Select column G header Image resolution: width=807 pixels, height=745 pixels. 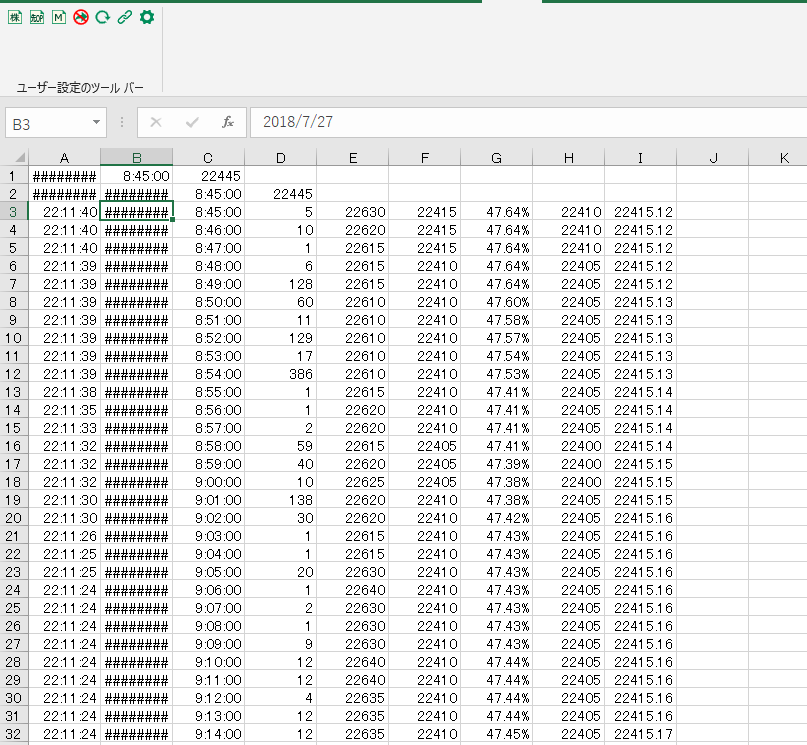click(x=497, y=158)
